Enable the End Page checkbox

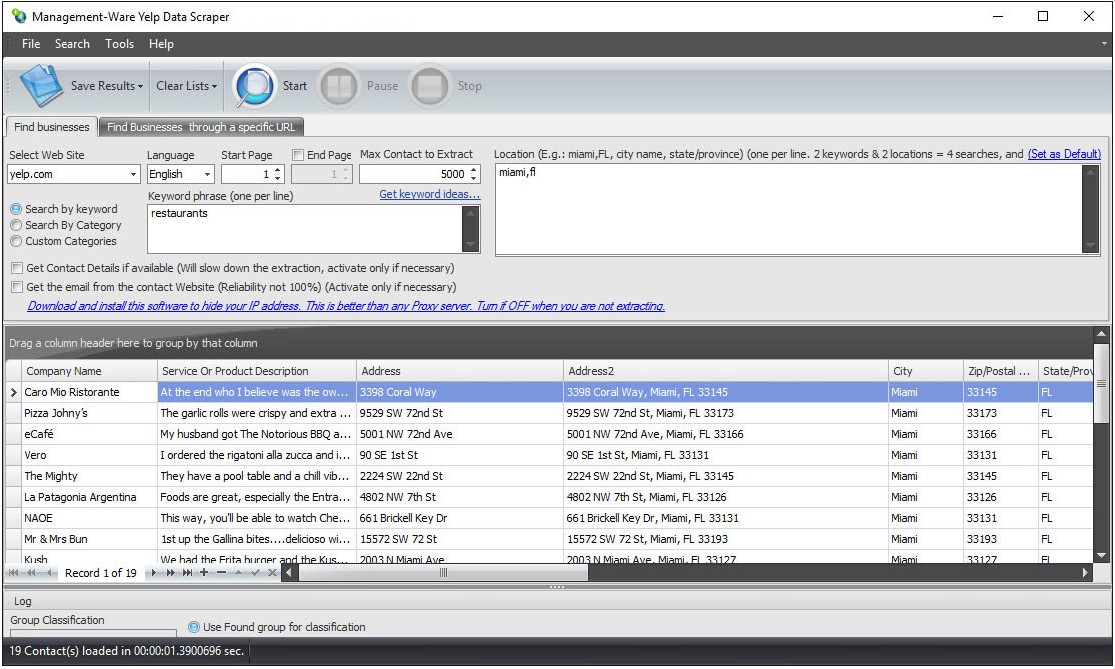coord(298,154)
